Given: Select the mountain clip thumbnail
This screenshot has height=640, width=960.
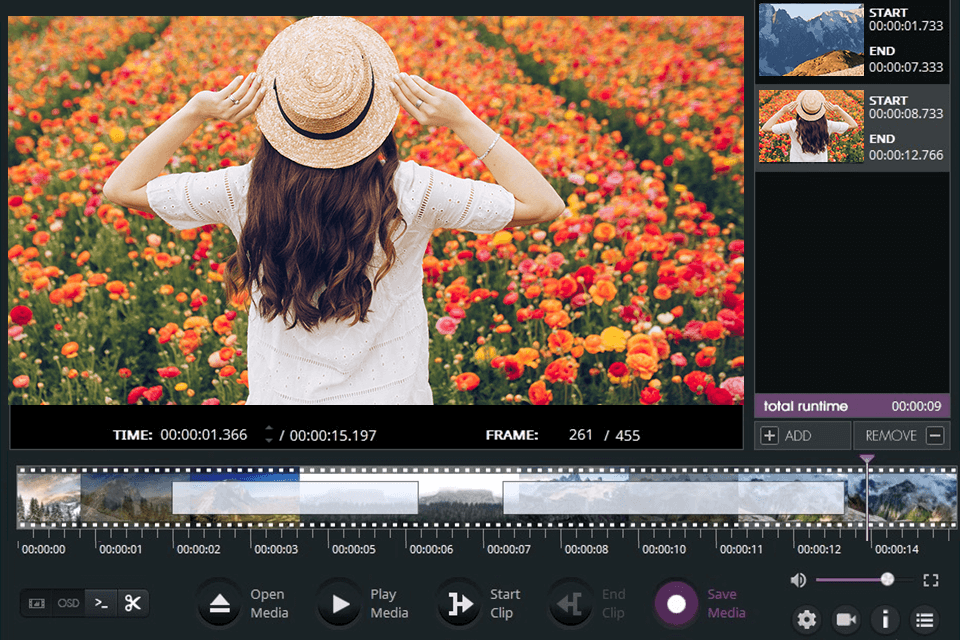Looking at the screenshot, I should pyautogui.click(x=810, y=40).
